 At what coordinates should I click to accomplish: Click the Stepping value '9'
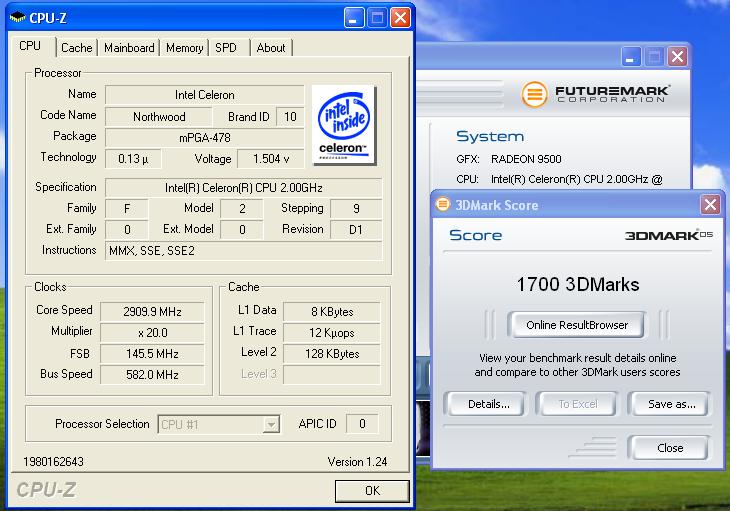click(356, 208)
